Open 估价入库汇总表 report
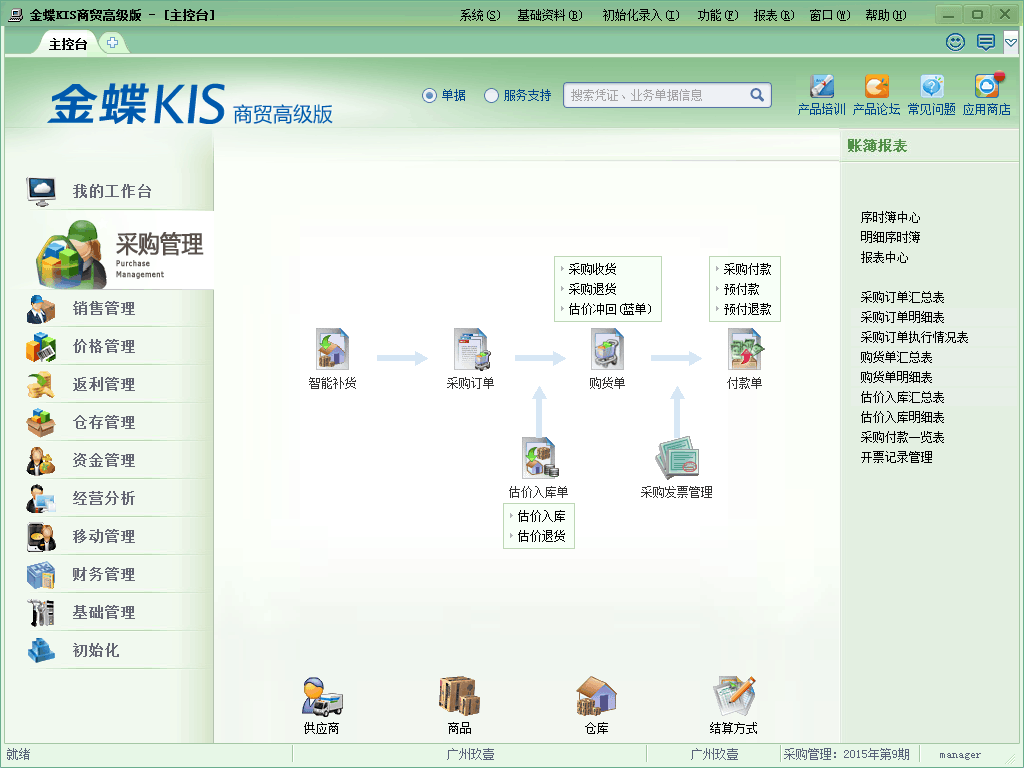 [902, 397]
